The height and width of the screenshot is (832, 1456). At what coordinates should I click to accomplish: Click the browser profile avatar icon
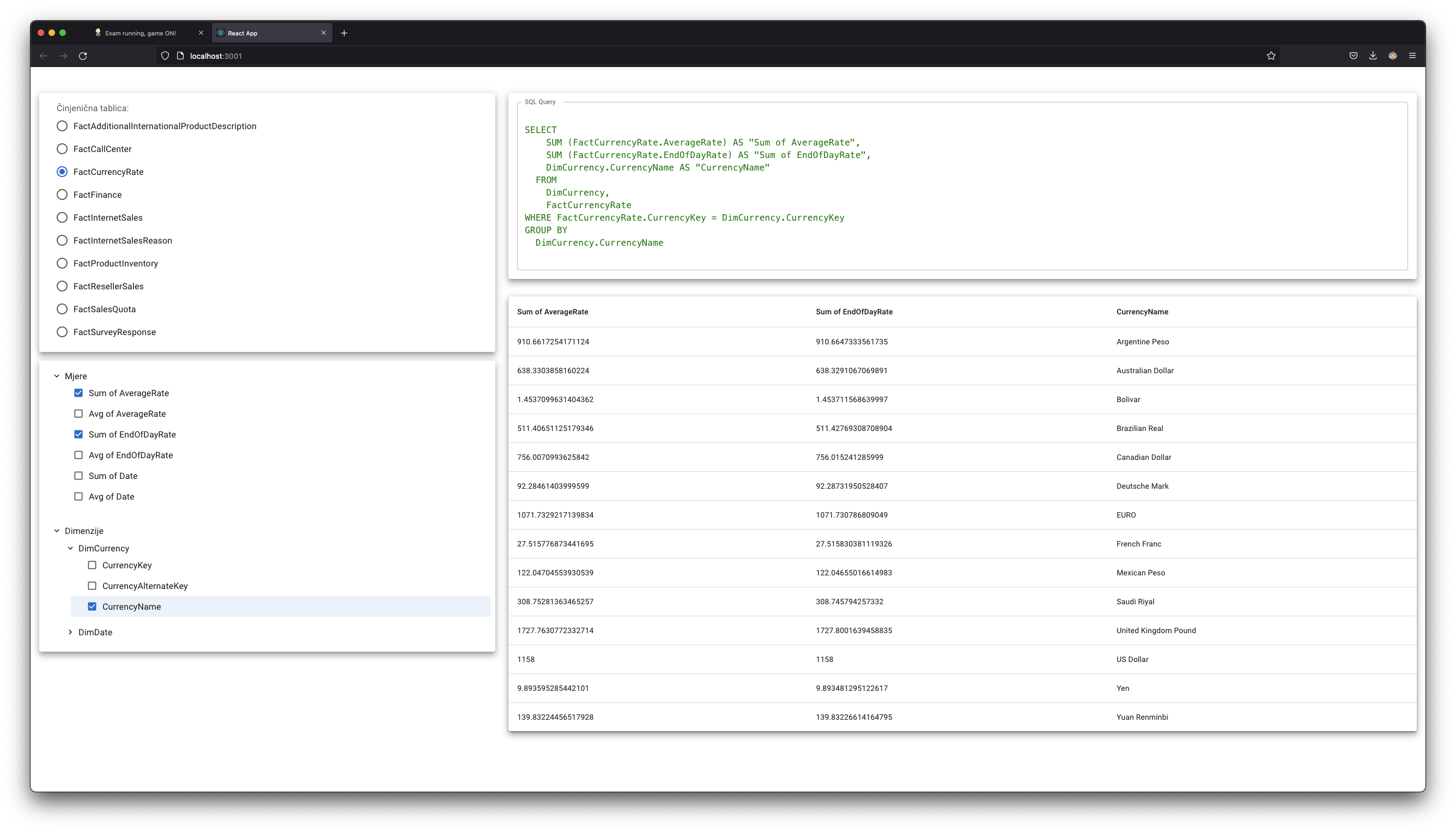(x=1393, y=56)
